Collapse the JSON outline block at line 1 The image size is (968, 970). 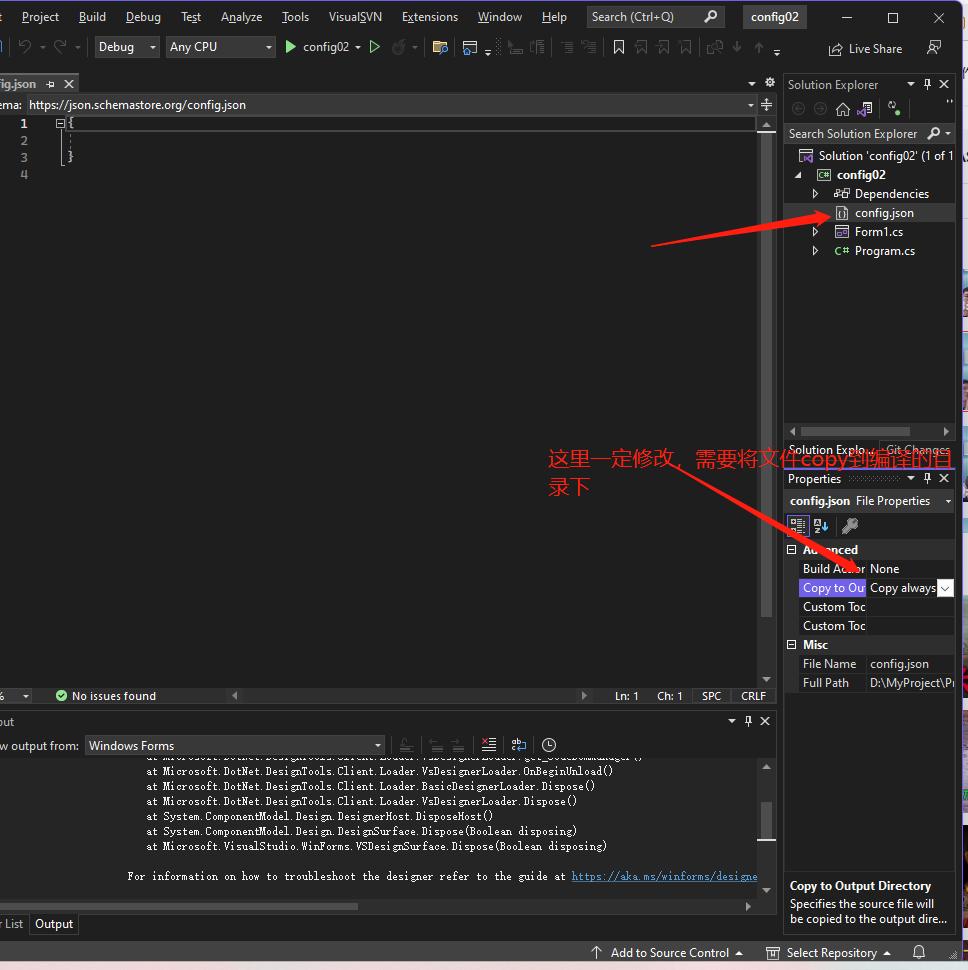(x=60, y=124)
